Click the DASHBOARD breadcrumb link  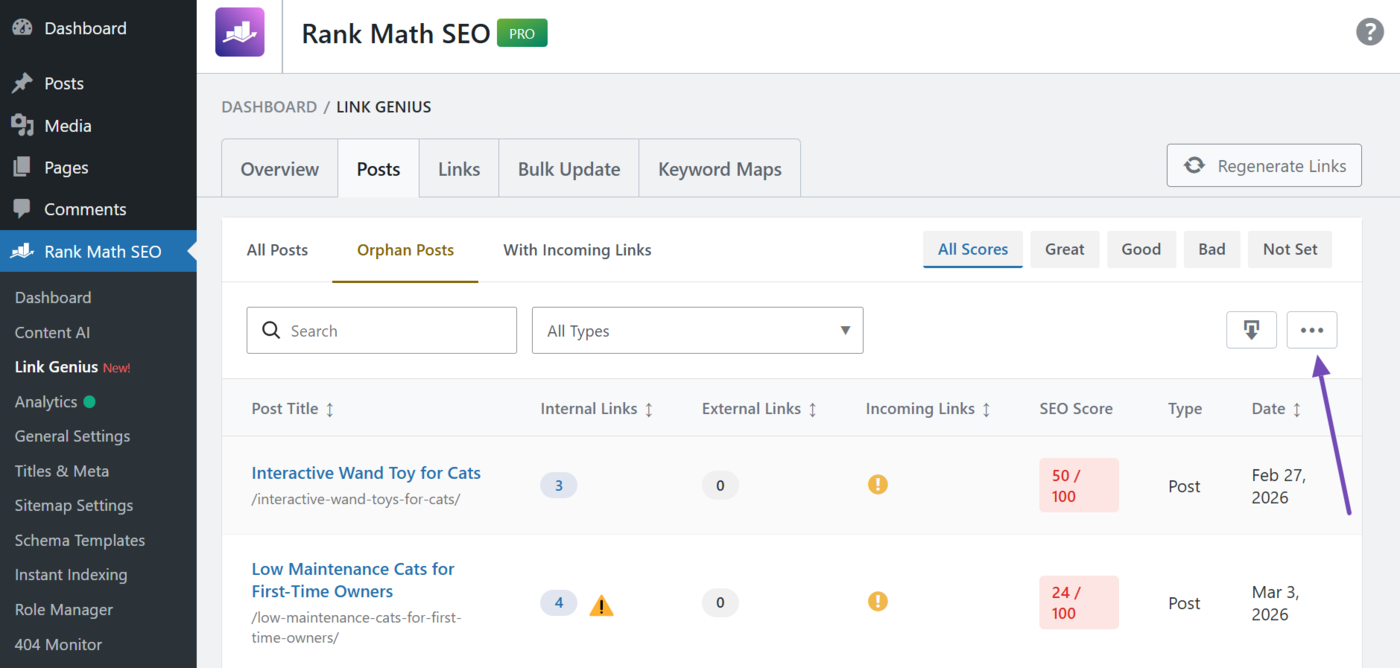pos(269,107)
